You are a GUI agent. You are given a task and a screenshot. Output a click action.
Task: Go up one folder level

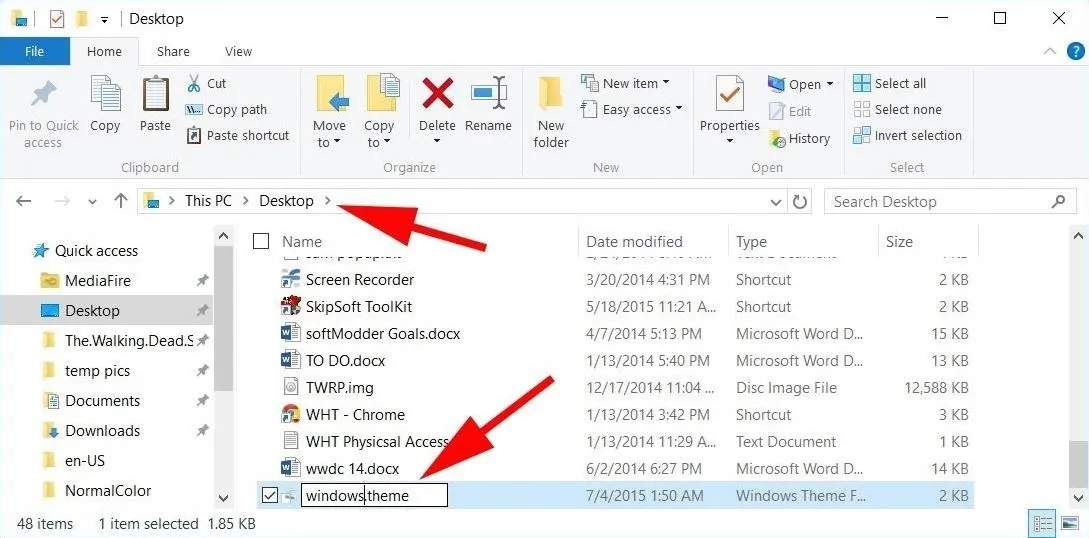pyautogui.click(x=121, y=201)
